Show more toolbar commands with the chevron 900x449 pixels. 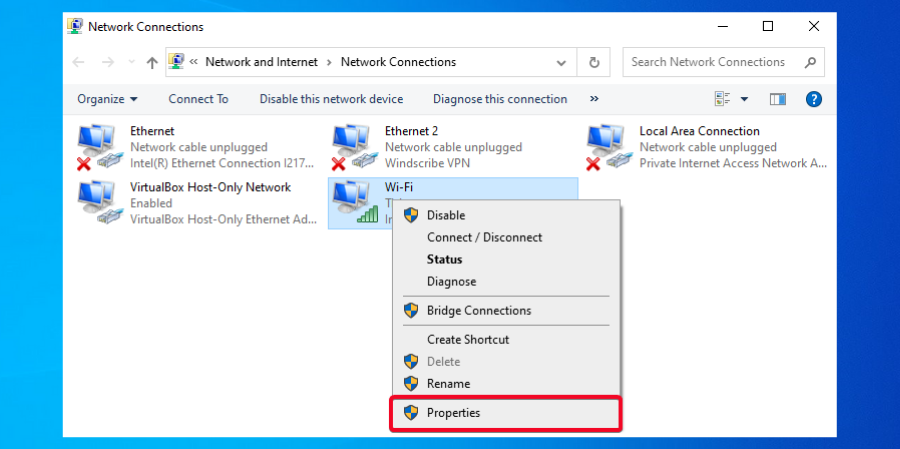594,99
